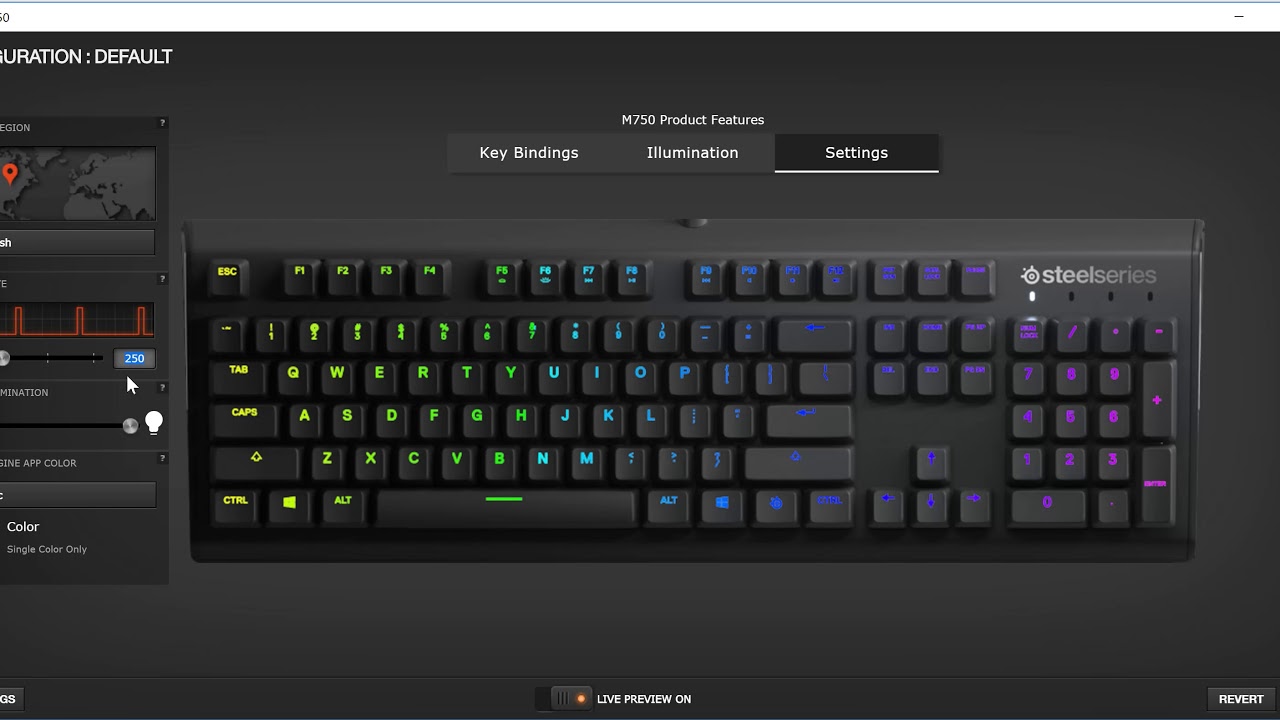Image resolution: width=1280 pixels, height=720 pixels.
Task: Click the polling rate help question mark
Action: [x=163, y=279]
